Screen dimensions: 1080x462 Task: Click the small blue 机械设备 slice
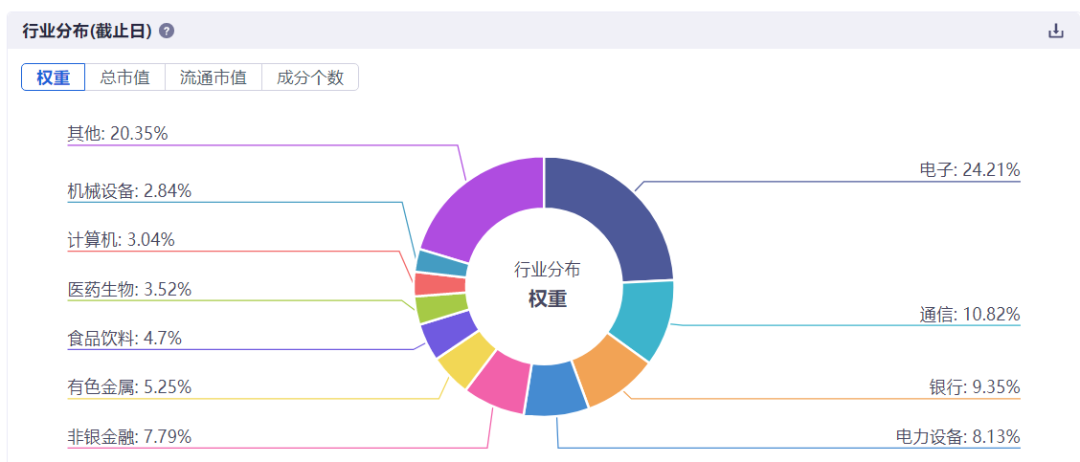442,263
